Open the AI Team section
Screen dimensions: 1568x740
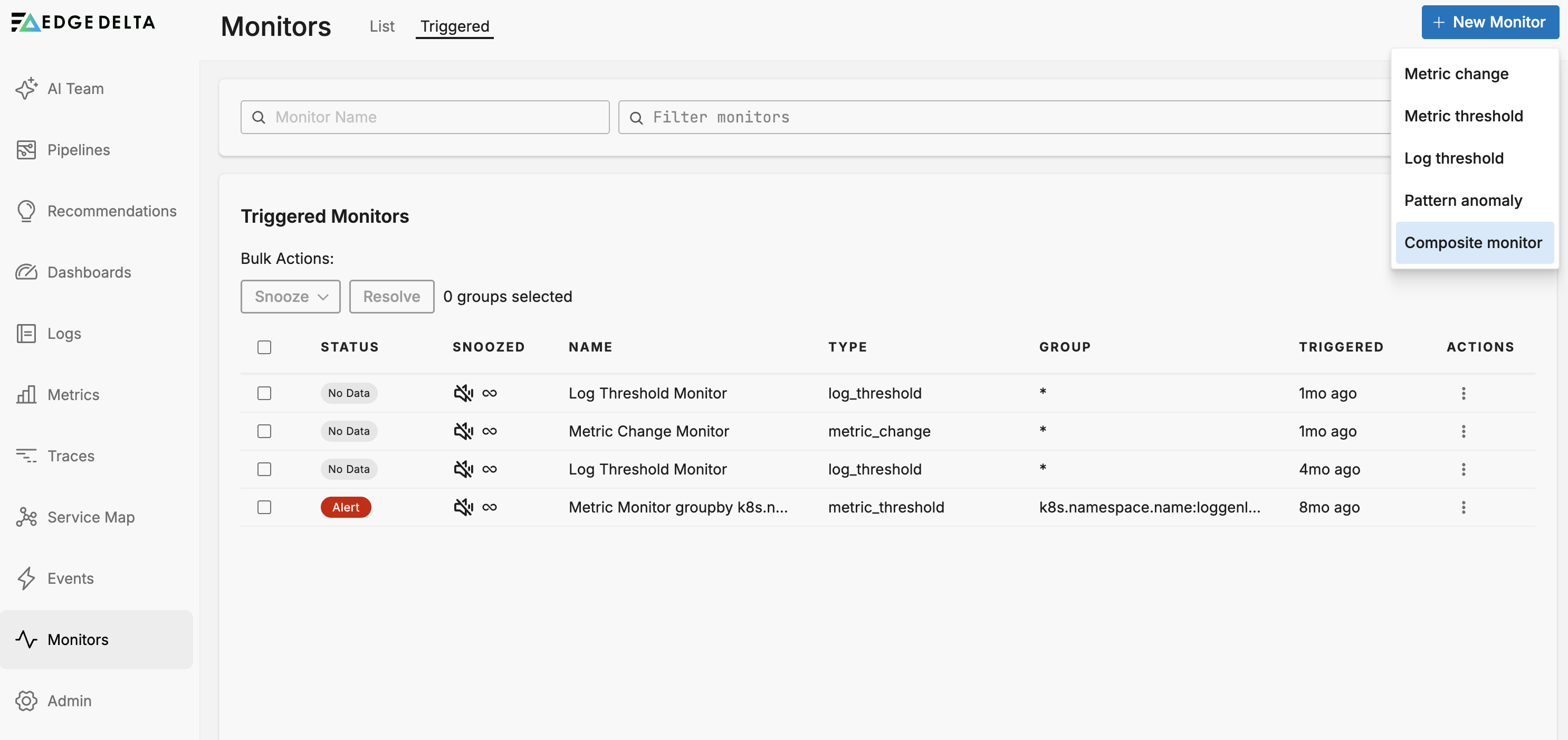[27, 88]
